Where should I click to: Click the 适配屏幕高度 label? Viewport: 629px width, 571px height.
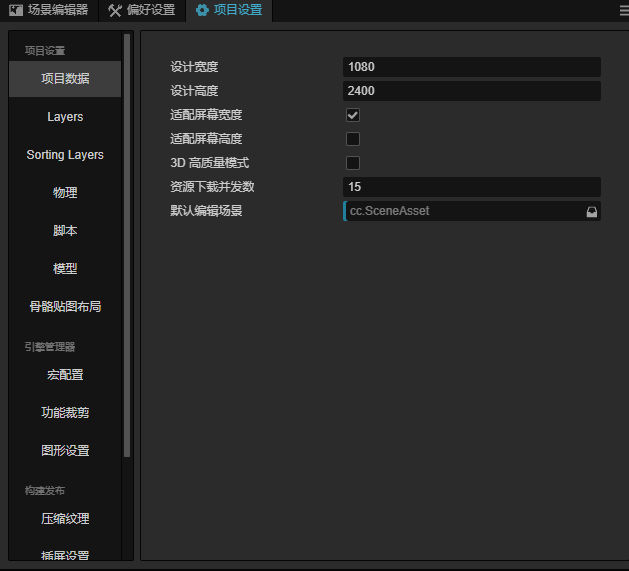tap(206, 139)
